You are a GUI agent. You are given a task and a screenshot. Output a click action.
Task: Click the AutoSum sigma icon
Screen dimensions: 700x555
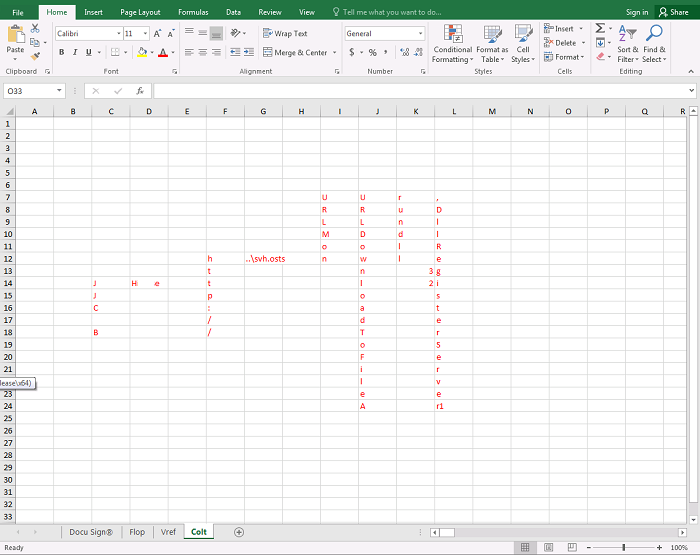pos(599,29)
